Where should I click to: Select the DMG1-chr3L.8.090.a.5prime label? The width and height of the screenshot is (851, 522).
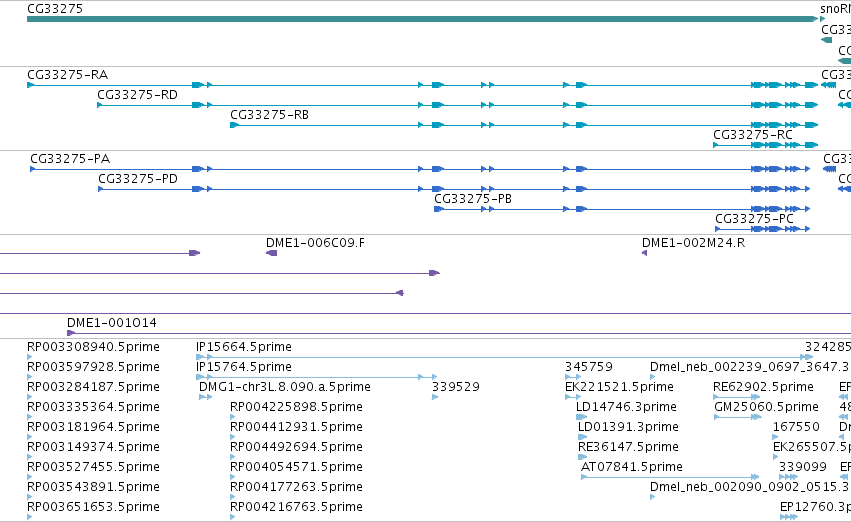[285, 387]
